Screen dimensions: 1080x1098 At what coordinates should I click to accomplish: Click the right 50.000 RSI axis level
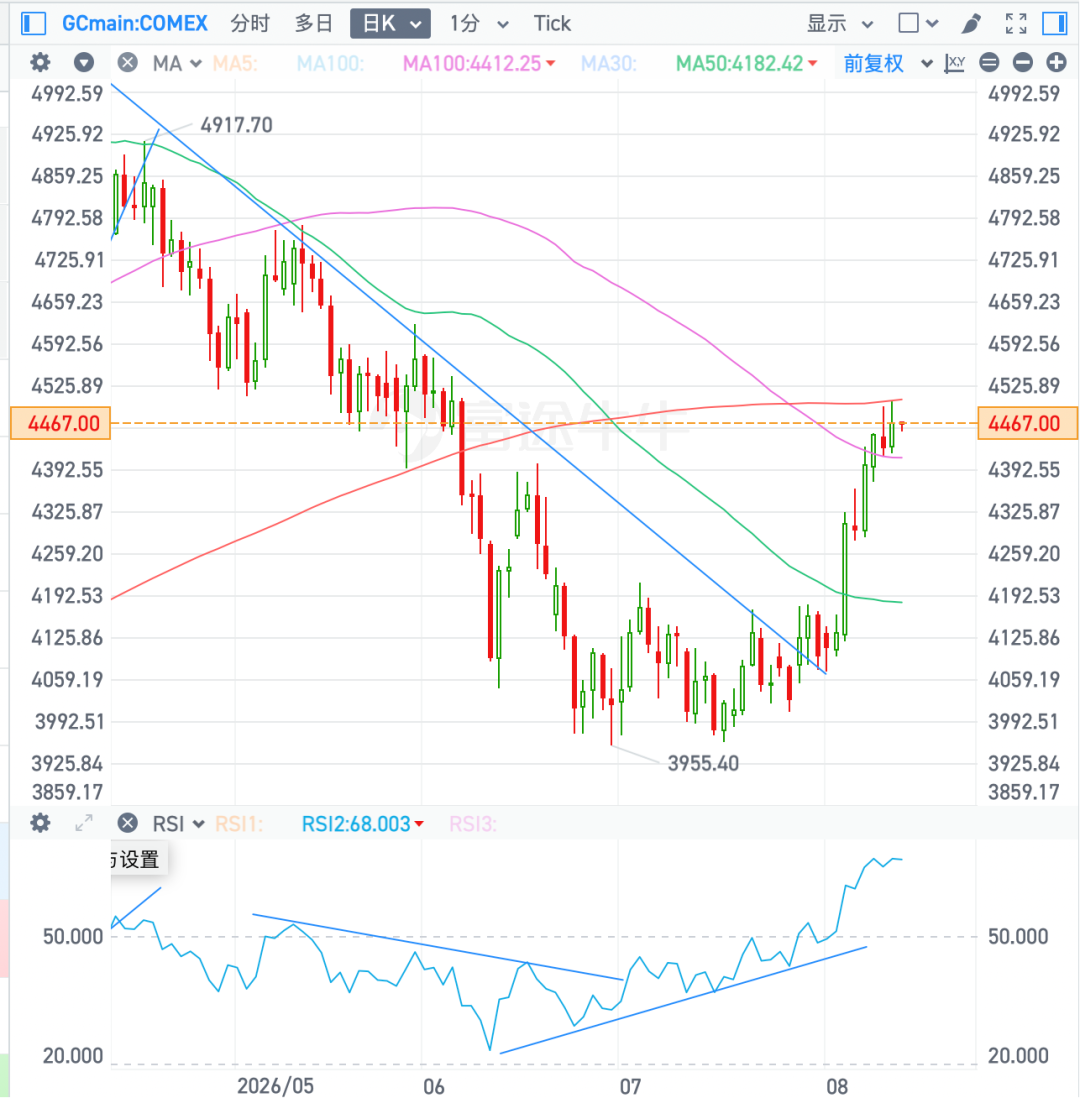1018,936
